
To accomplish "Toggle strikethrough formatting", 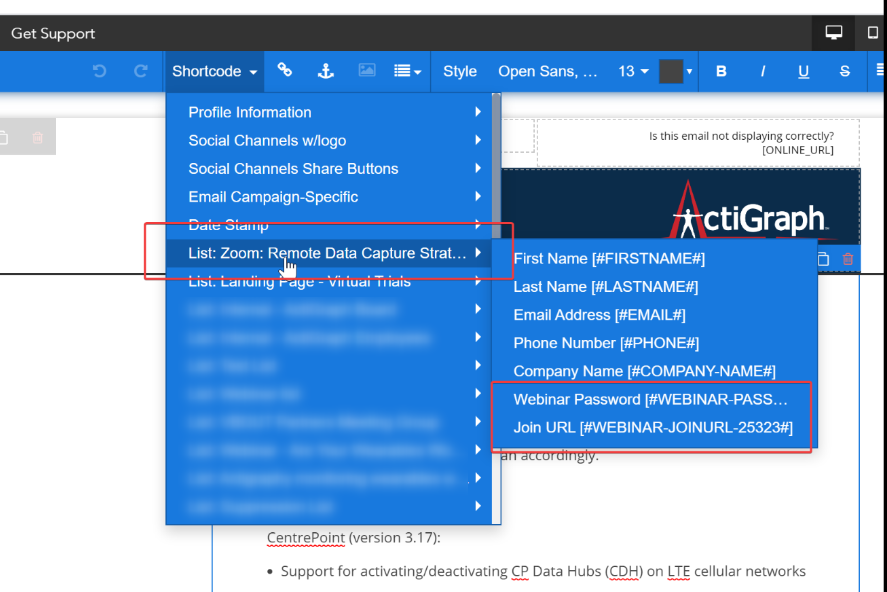I will tap(845, 71).
